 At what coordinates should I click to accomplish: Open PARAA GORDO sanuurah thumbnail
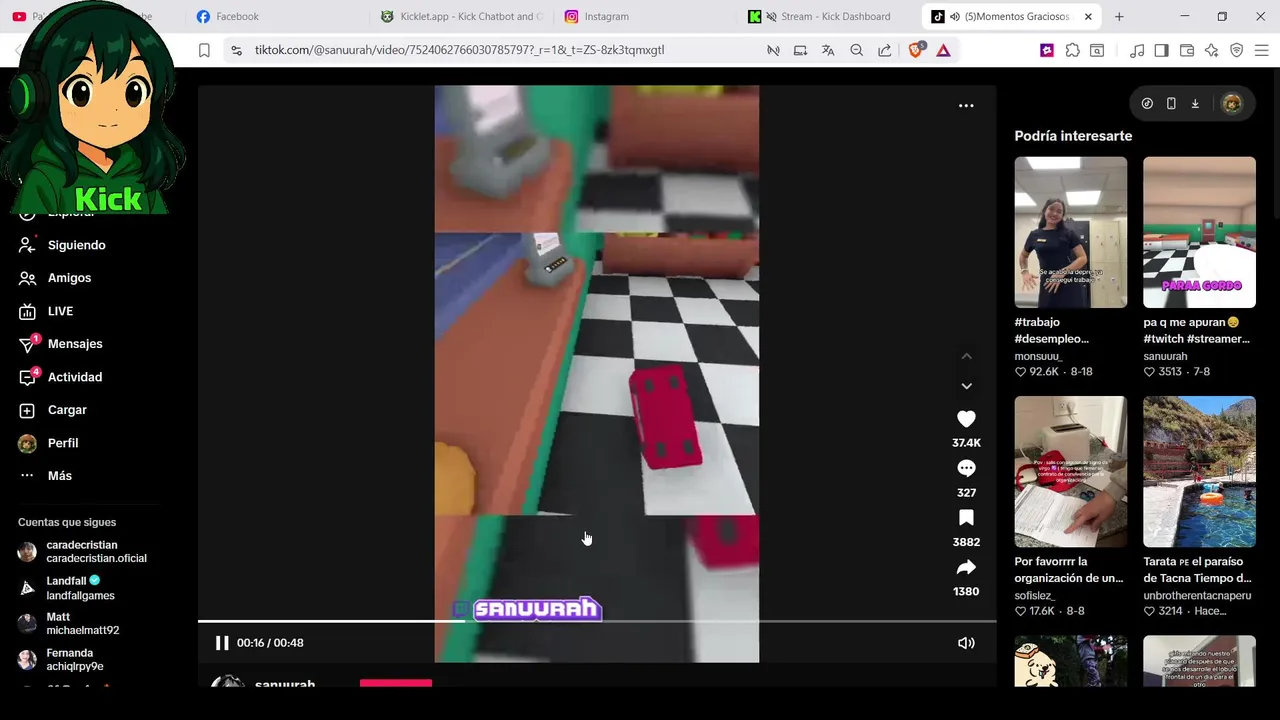point(1199,232)
